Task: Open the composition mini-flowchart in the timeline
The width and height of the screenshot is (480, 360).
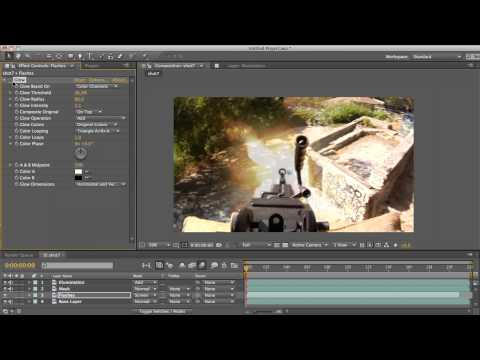Action: tap(146, 265)
